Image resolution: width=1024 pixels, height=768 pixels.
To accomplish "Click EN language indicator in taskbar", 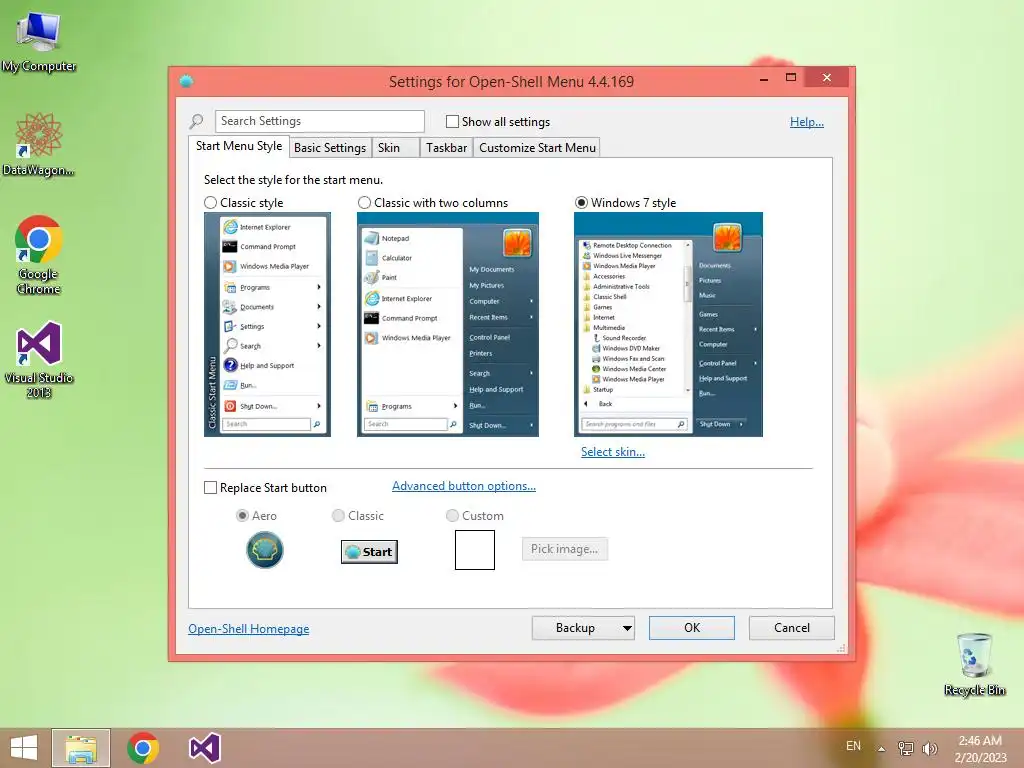I will [853, 746].
